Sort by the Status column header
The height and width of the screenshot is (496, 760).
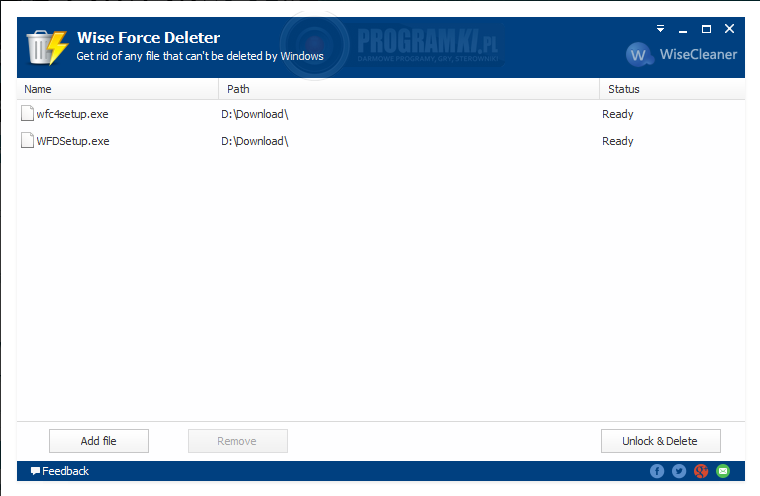(672, 89)
